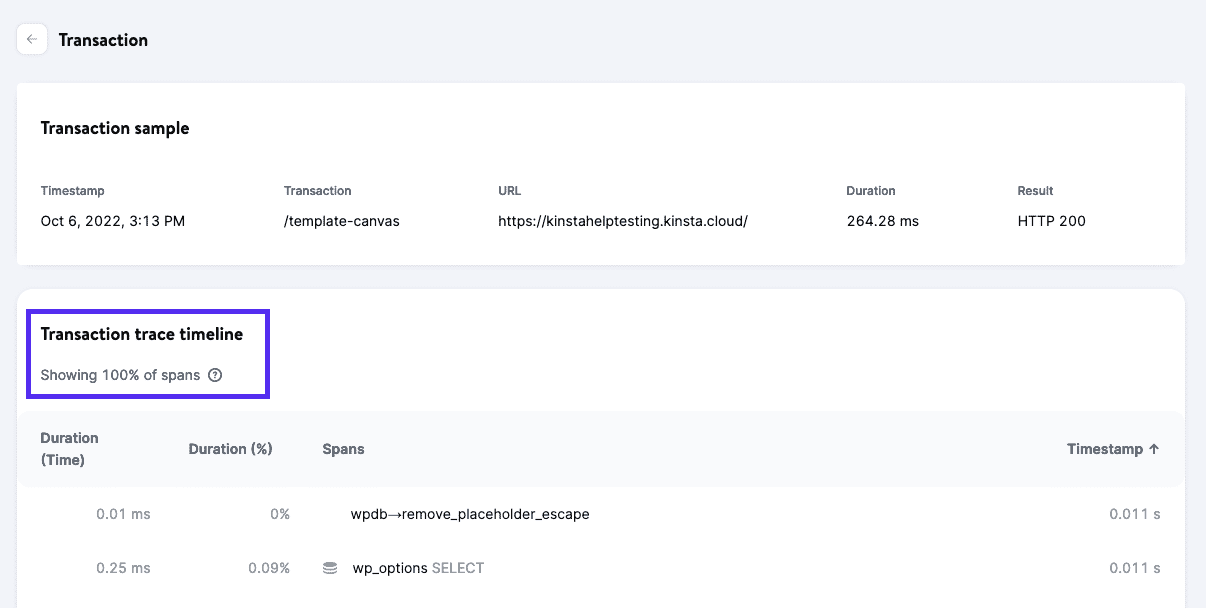This screenshot has height=608, width=1206.
Task: Click the HTTP 200 result value
Action: [x=1051, y=221]
